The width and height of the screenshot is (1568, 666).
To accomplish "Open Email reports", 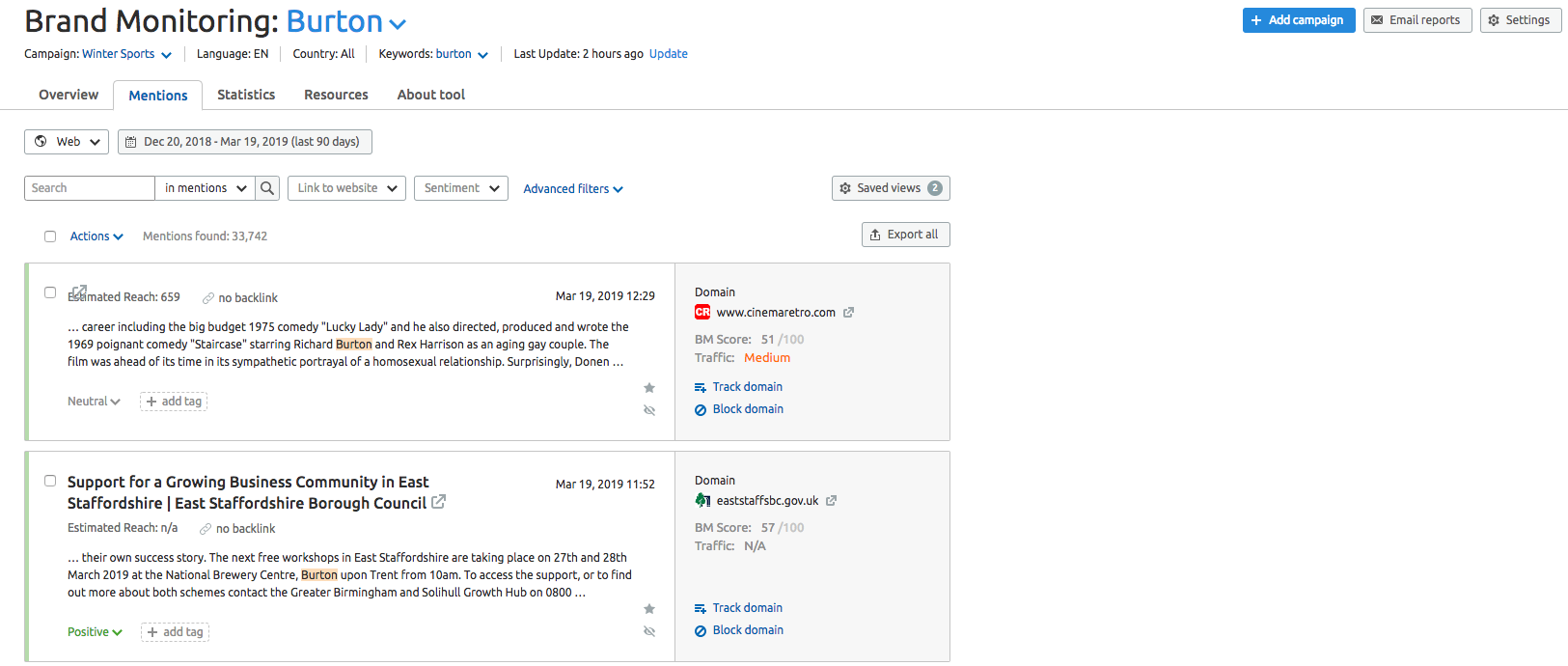I will point(1417,20).
